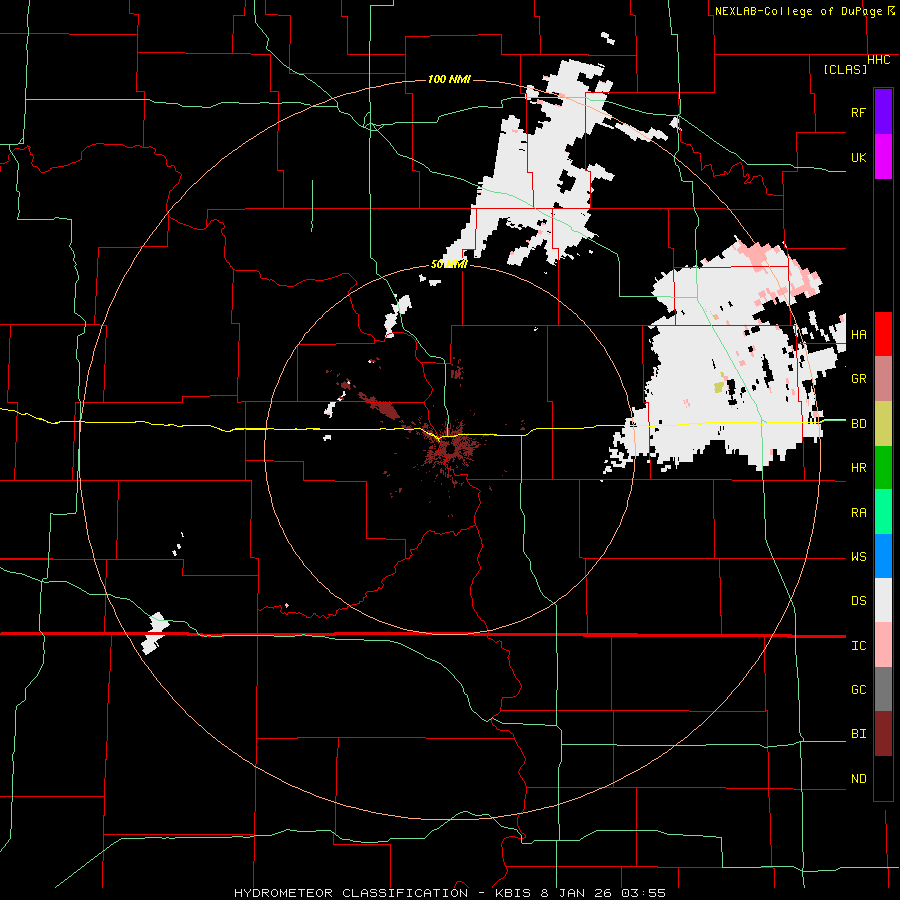The height and width of the screenshot is (900, 900).
Task: Click the white dry snow blob in southwest
Action: coord(155,633)
